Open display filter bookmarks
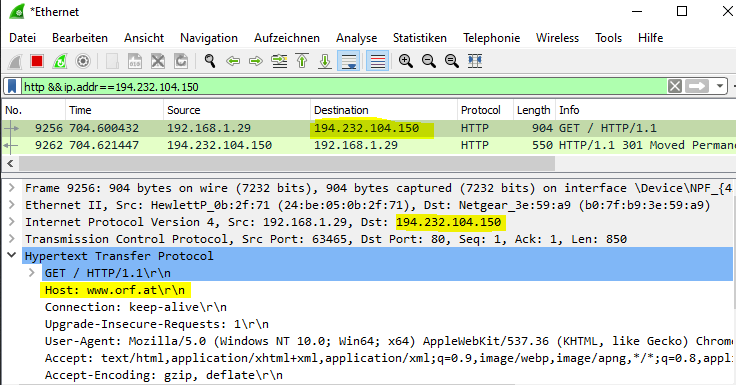 point(12,86)
